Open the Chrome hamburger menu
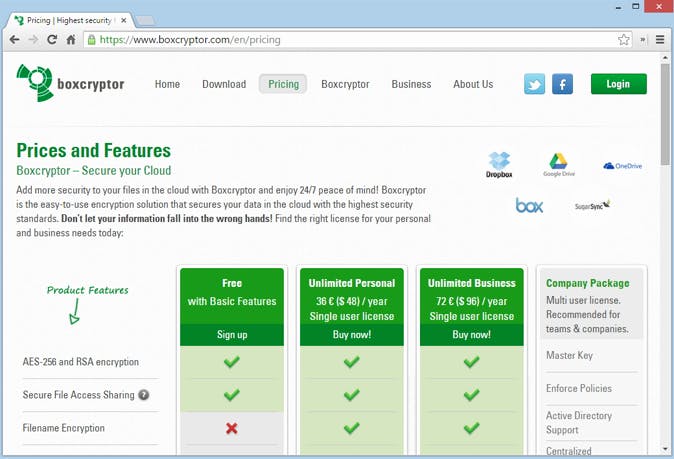Viewport: 674px width, 459px height. pos(660,40)
